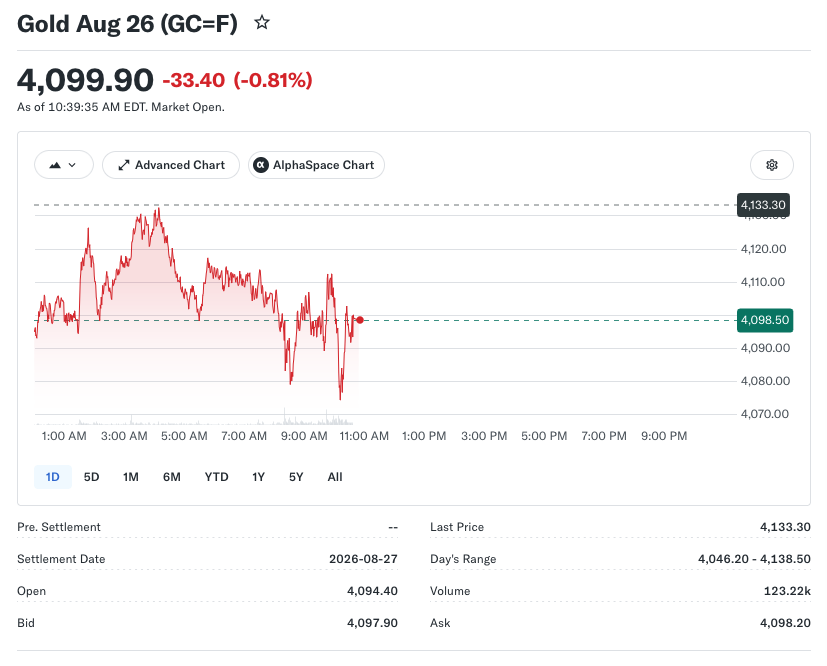Click the Pre. Settlement label
827x666 pixels.
59,527
